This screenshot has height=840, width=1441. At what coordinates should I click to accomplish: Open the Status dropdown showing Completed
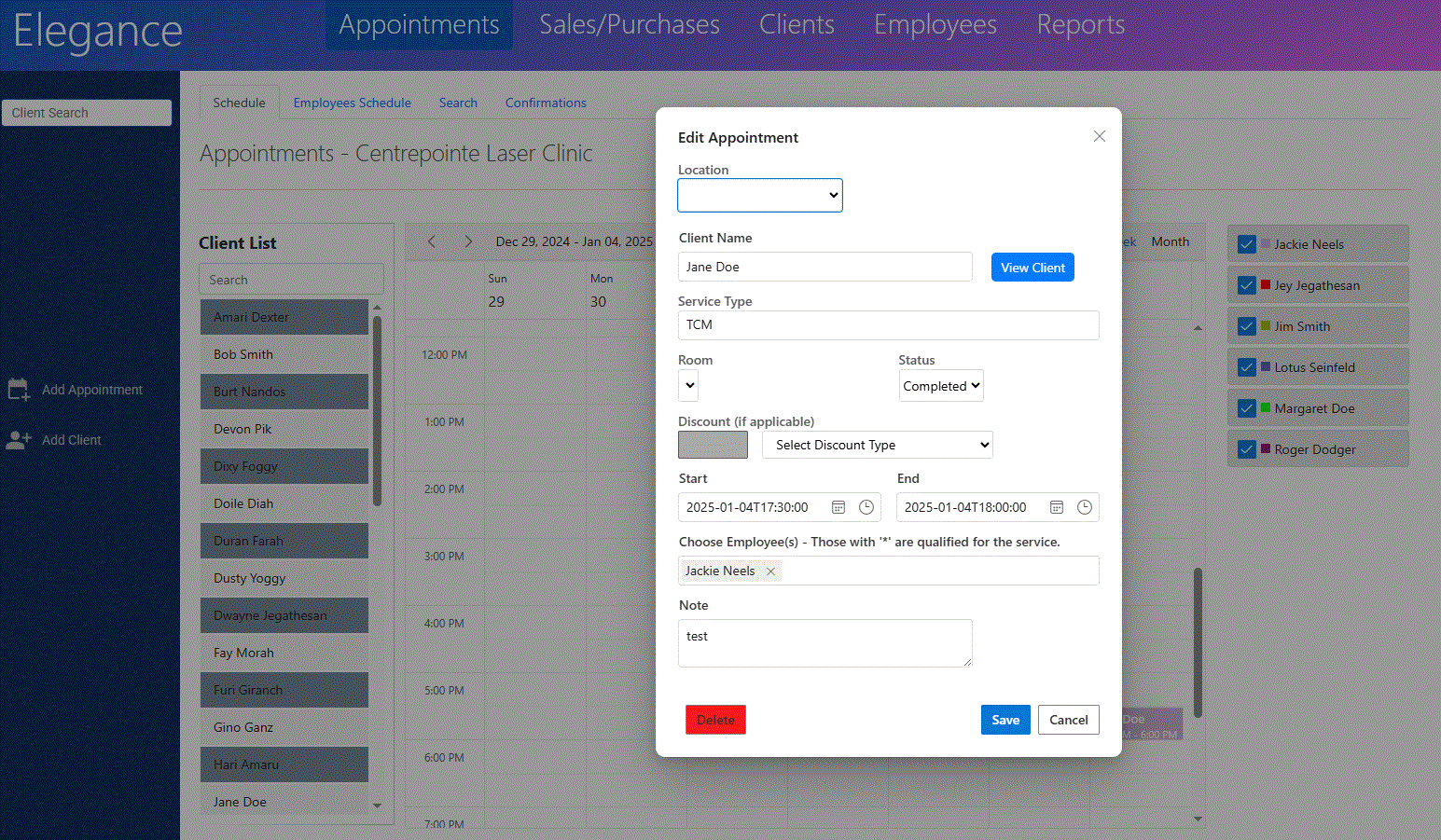pyautogui.click(x=941, y=386)
